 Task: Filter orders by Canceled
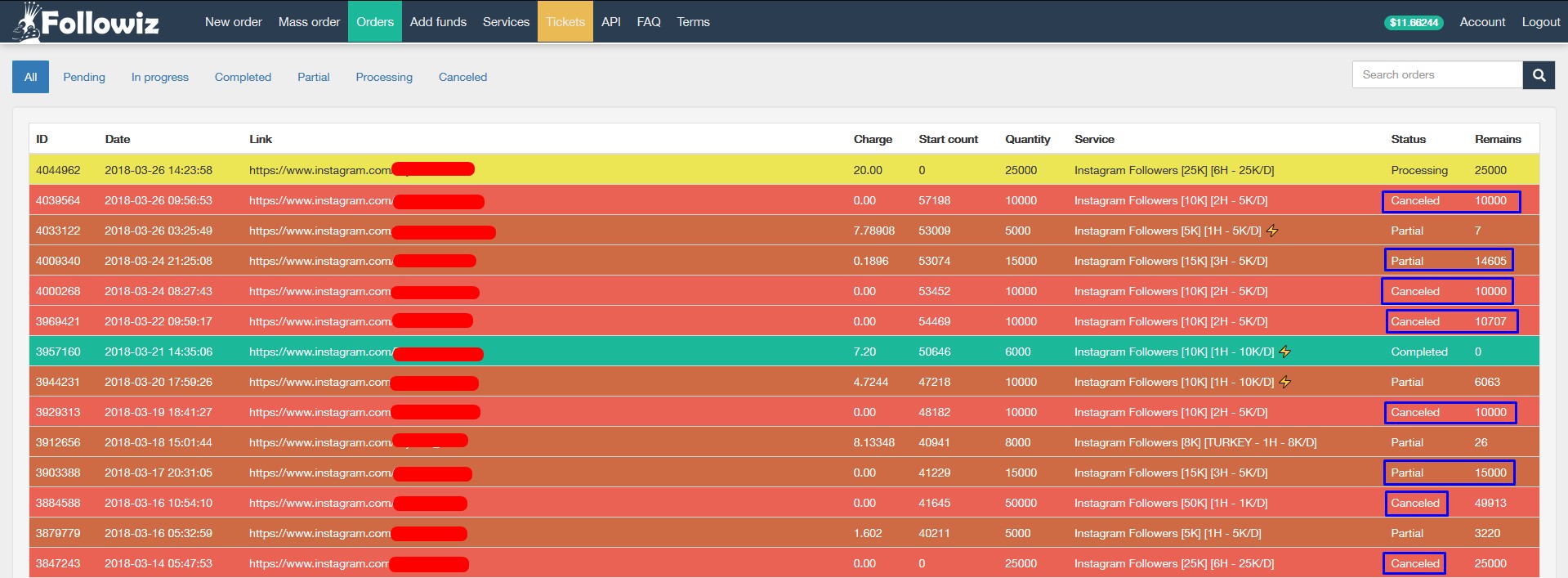462,77
